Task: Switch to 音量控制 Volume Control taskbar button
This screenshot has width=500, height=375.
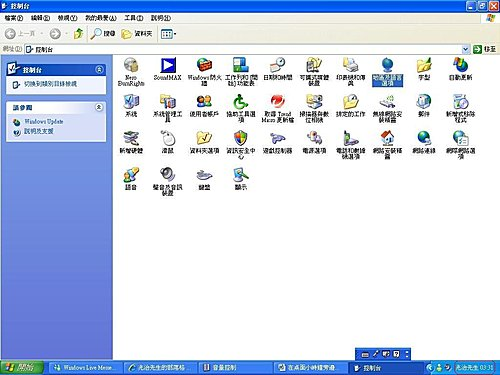Action: [x=235, y=368]
